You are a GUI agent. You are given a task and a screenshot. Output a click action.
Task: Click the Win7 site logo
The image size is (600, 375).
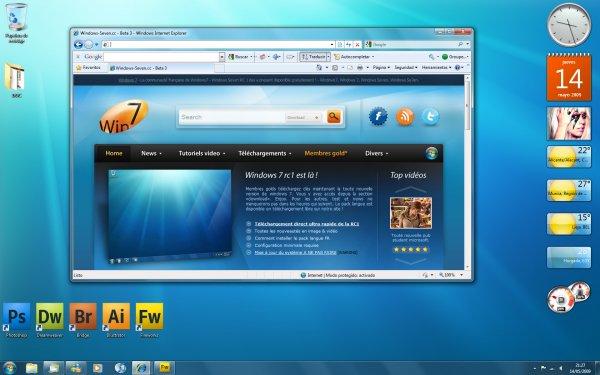123,117
